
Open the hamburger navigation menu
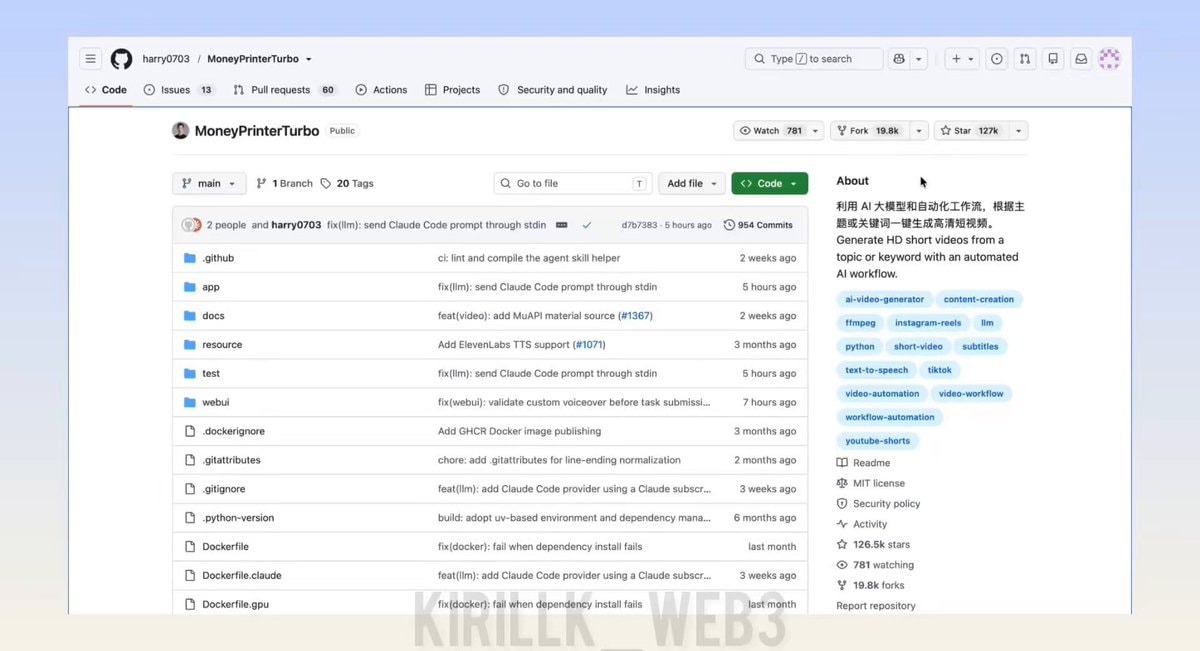[x=91, y=59]
